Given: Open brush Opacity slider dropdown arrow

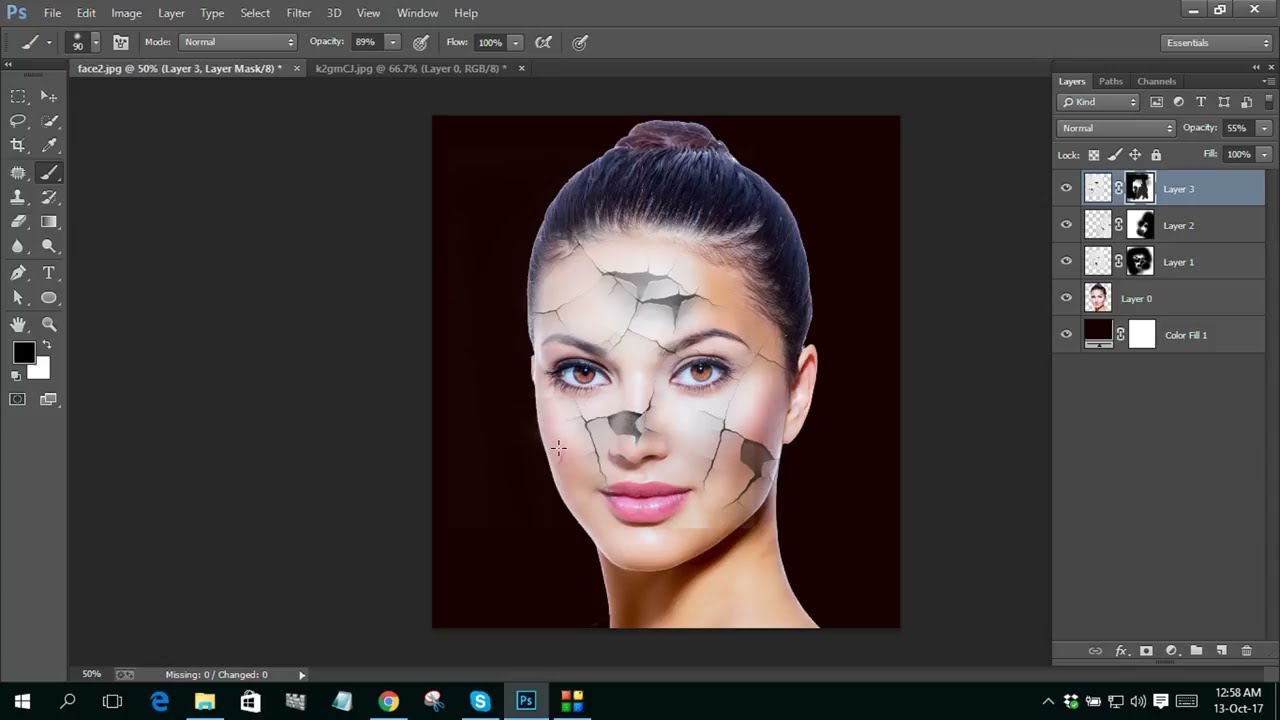Looking at the screenshot, I should [x=393, y=42].
